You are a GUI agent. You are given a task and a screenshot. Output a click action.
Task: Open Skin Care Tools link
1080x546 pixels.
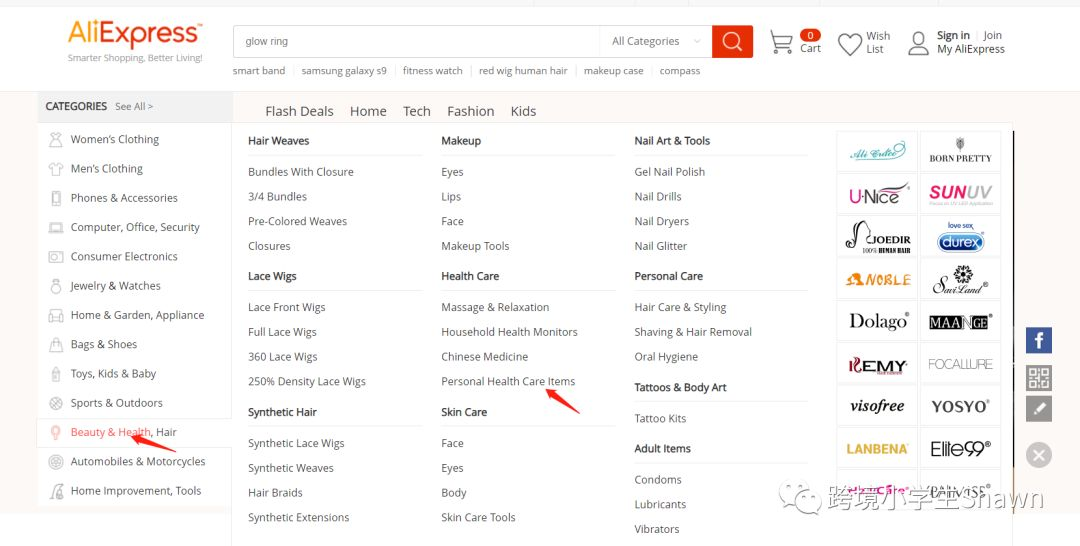pos(478,518)
